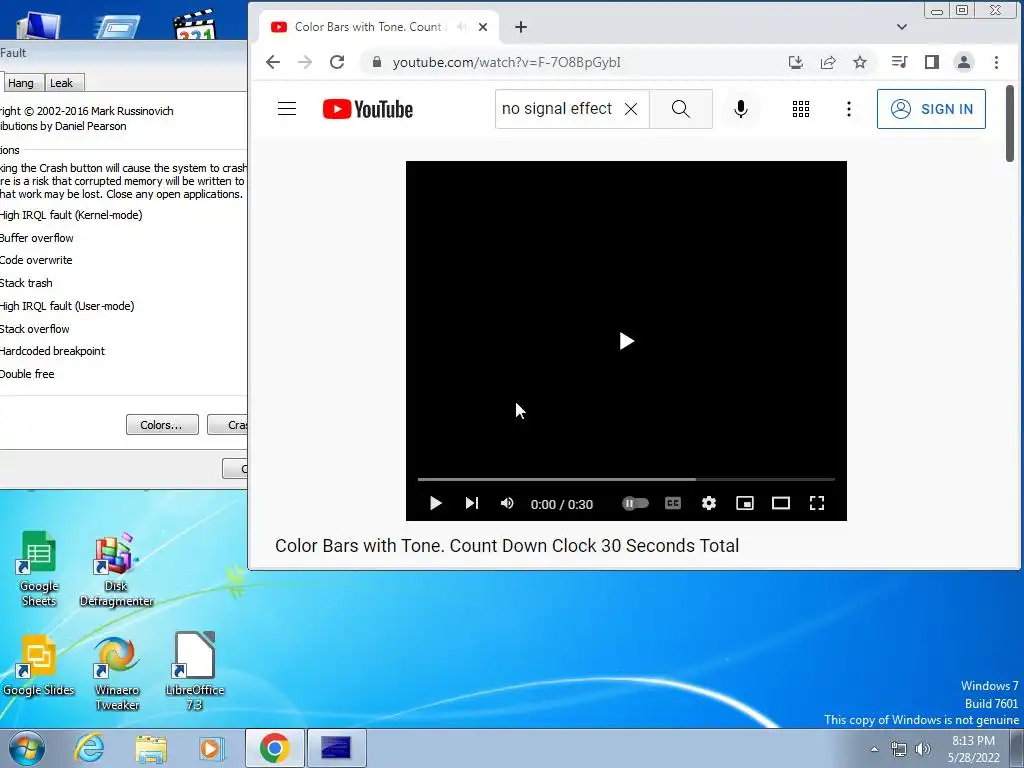The image size is (1024, 768).
Task: Click the grayed forward navigation arrow
Action: 305,62
